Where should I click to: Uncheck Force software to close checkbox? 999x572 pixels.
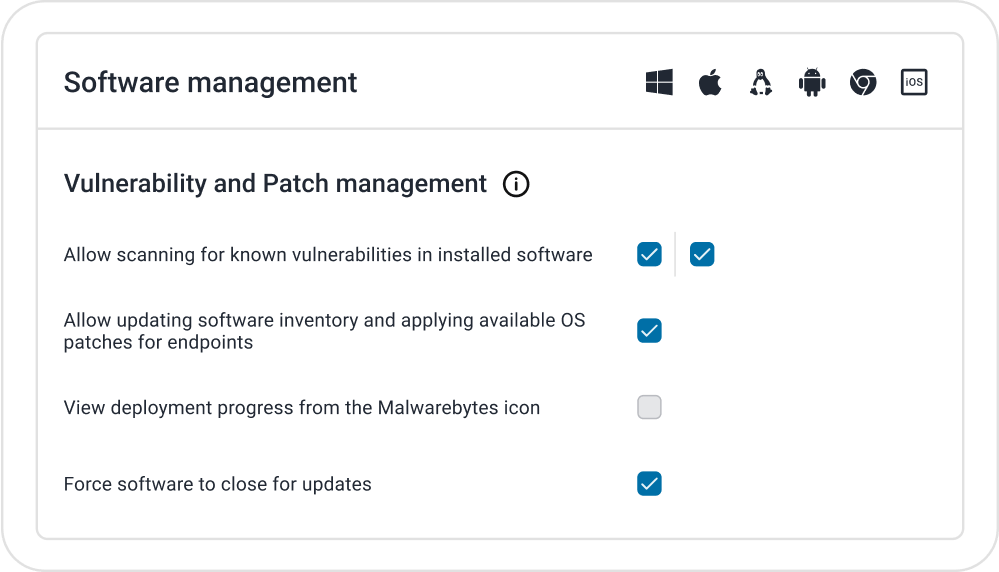[649, 483]
